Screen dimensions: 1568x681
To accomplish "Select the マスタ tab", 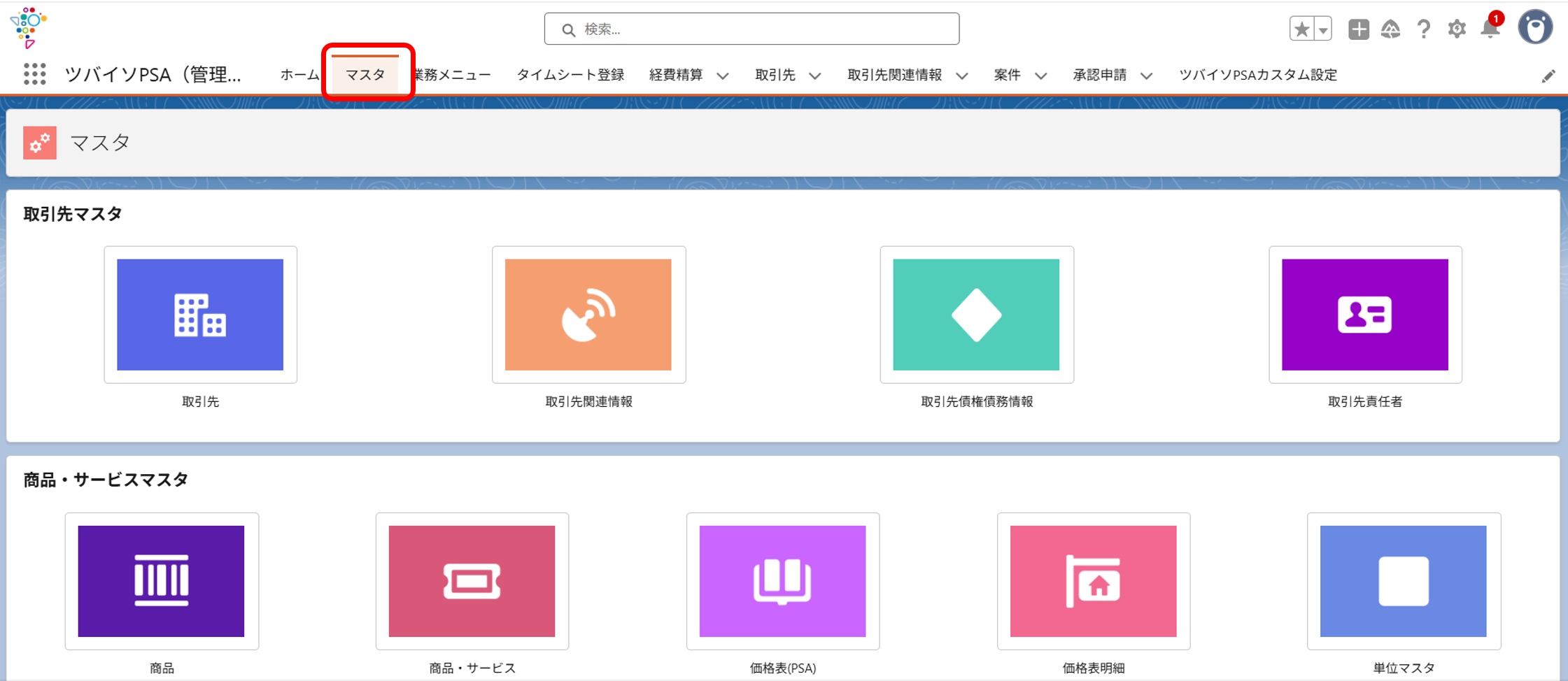I will [x=365, y=74].
